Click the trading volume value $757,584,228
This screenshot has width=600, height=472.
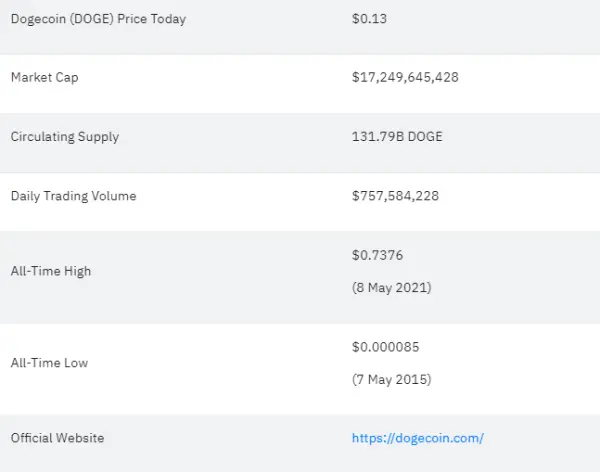click(395, 196)
